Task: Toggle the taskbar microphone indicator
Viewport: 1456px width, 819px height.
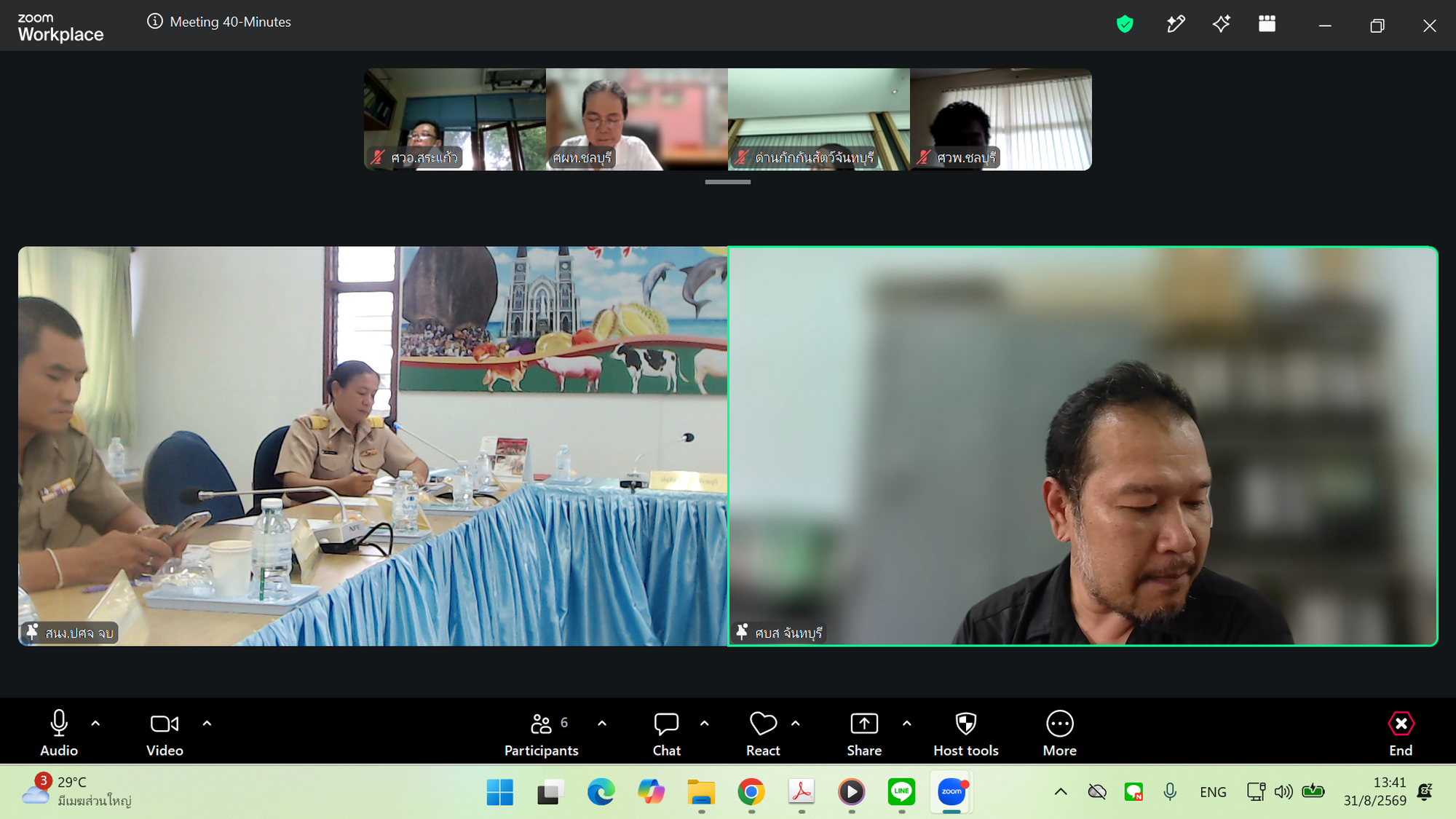Action: [1170, 791]
